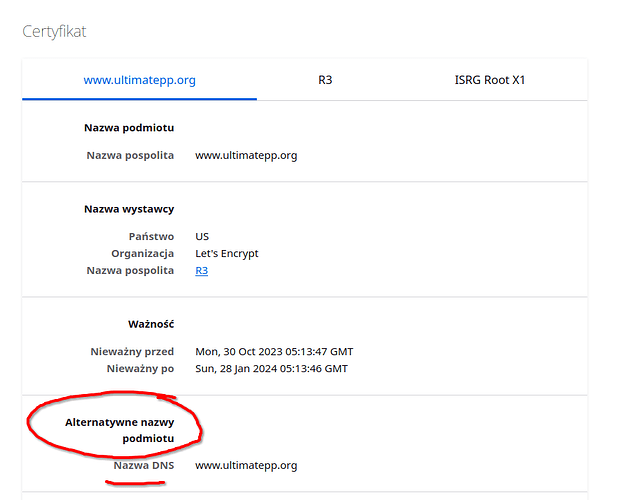Select the Nieważny przed date value
Image resolution: width=629 pixels, height=500 pixels.
[274, 352]
